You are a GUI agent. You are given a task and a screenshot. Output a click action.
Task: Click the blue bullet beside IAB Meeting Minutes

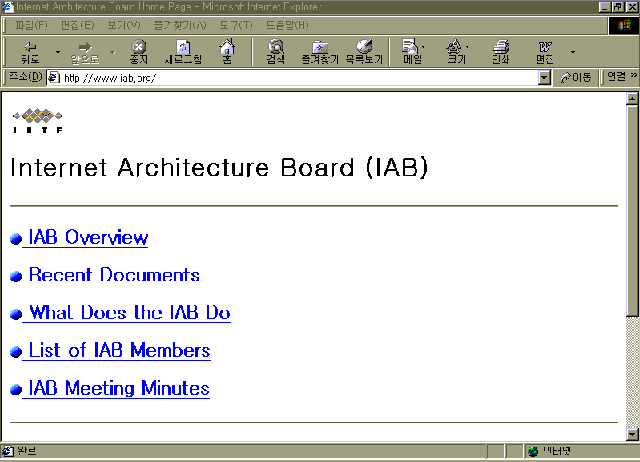coord(16,389)
